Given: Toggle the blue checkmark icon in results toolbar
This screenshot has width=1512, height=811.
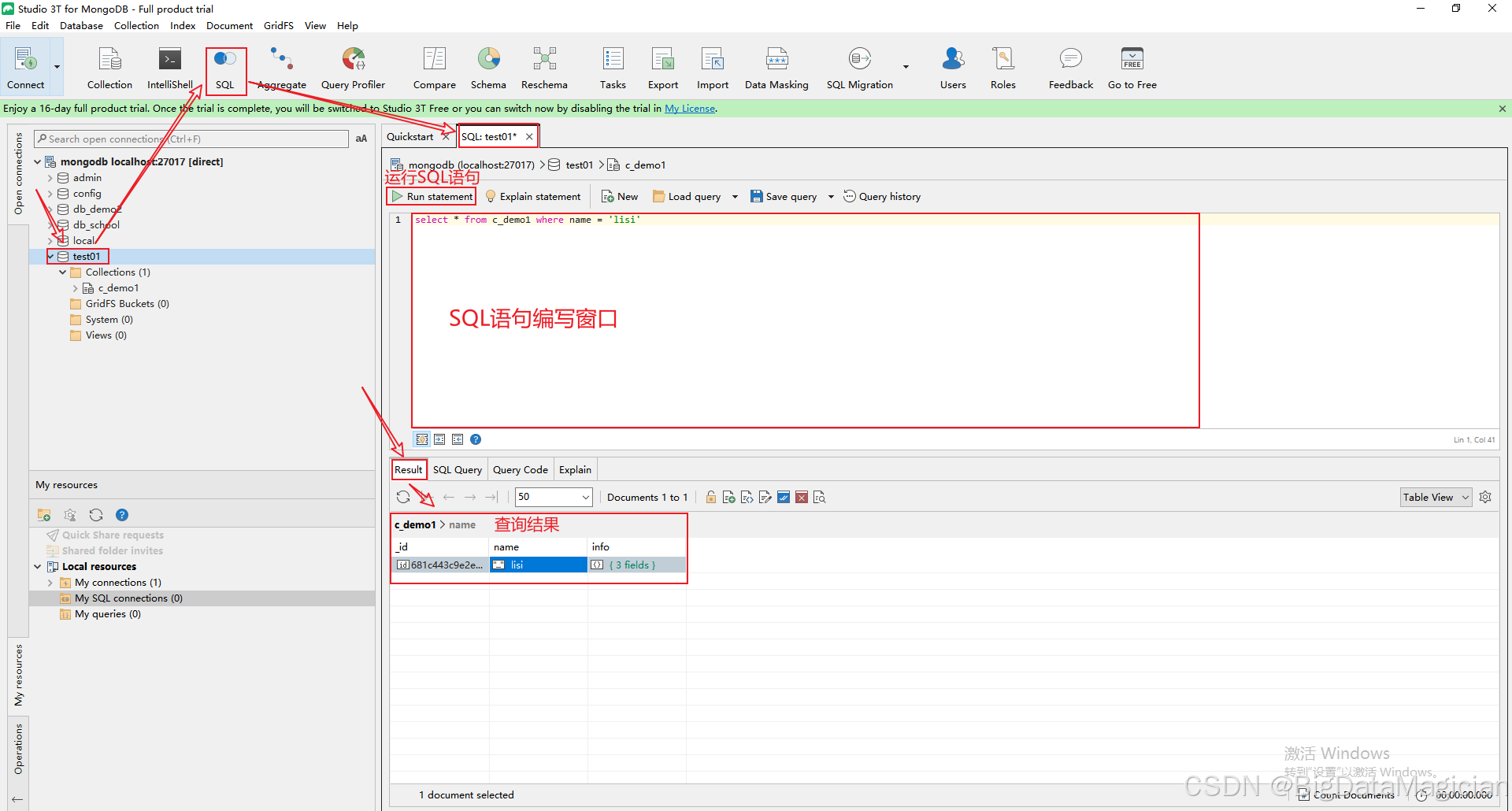Looking at the screenshot, I should click(784, 497).
